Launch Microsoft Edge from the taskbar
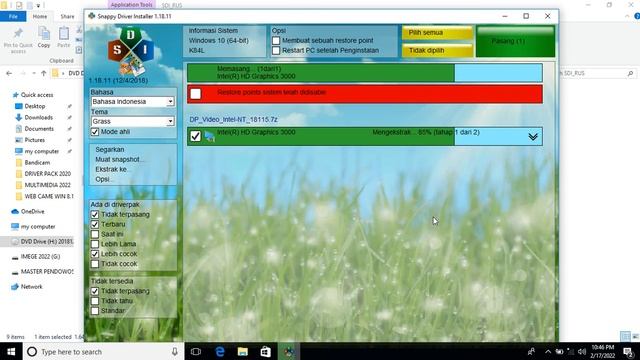The height and width of the screenshot is (360, 640). pyautogui.click(x=220, y=351)
